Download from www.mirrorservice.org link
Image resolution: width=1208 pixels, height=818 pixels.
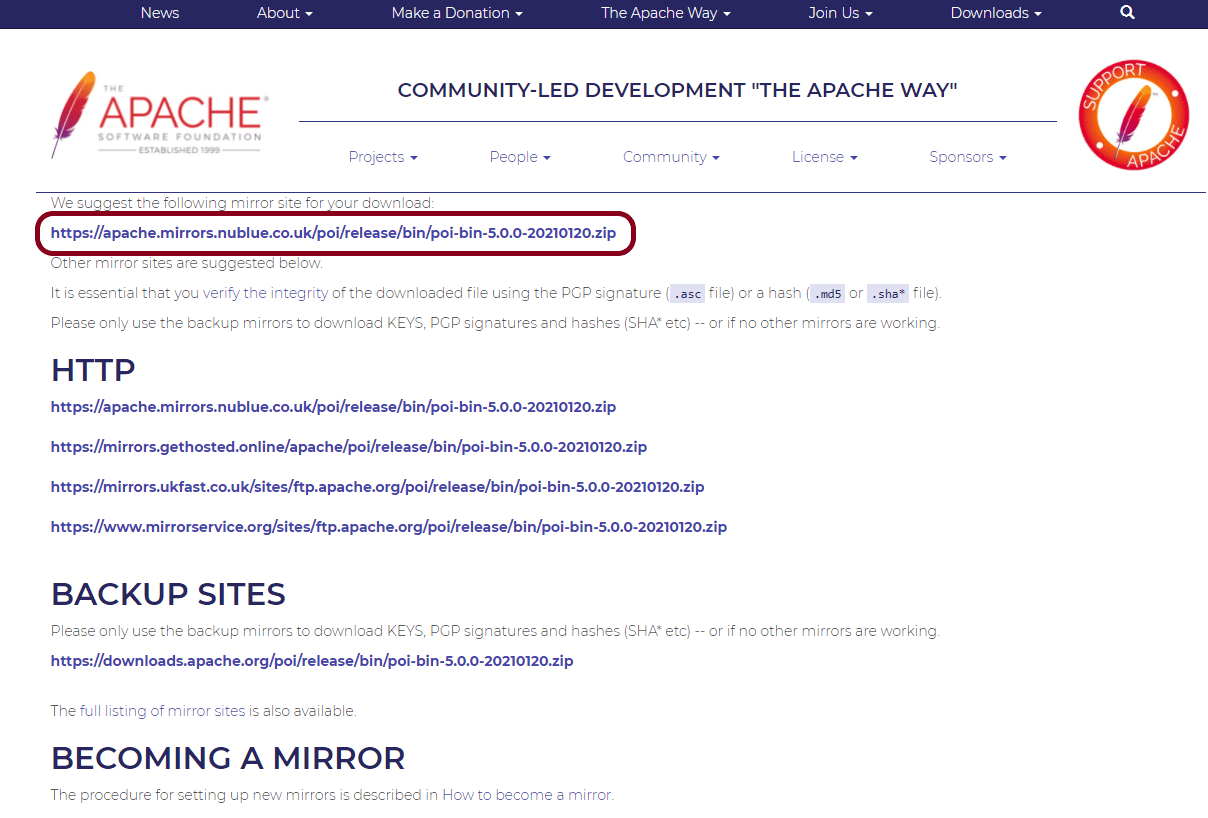tap(389, 527)
